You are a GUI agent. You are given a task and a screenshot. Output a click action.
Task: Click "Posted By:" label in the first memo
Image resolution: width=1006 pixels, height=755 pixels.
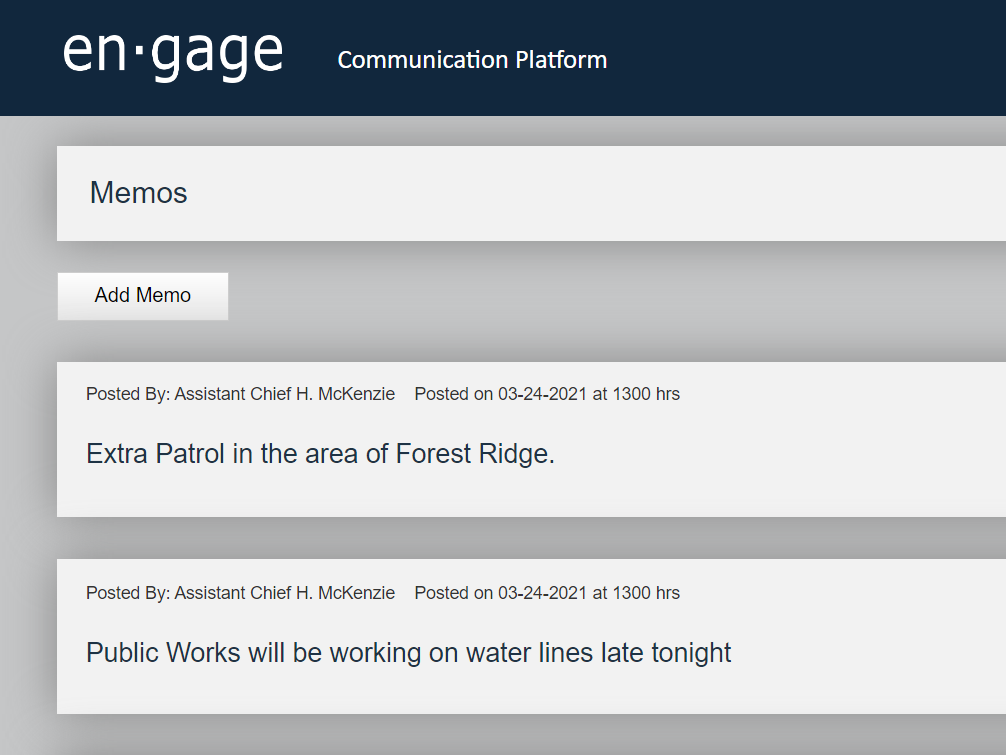(x=128, y=394)
